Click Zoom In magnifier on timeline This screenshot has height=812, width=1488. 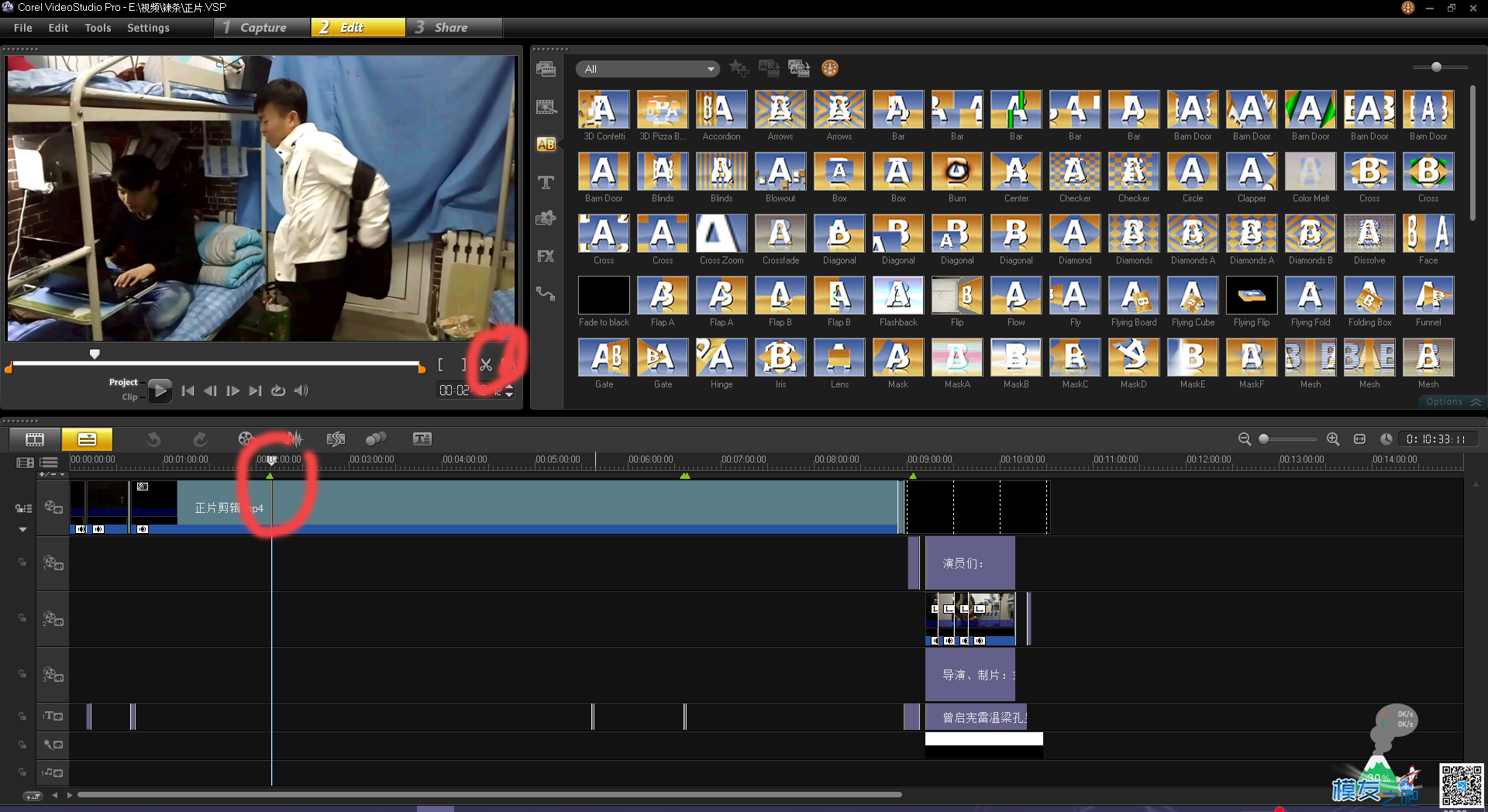pos(1333,439)
